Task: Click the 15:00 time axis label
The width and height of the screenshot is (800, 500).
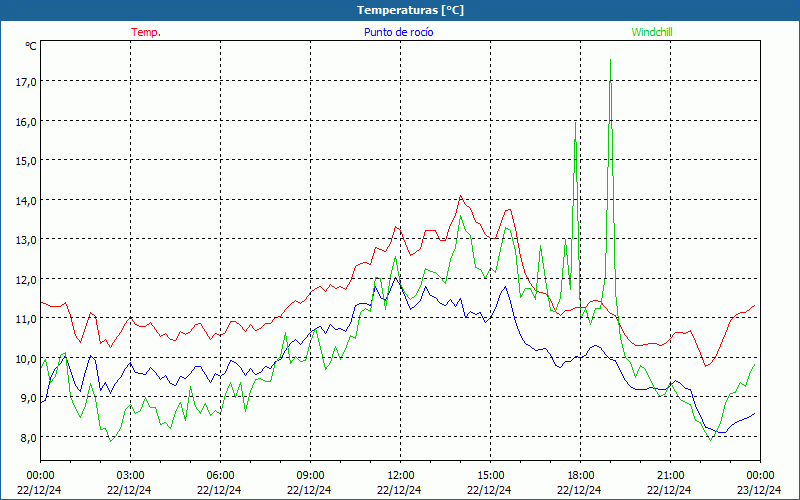Action: [490, 475]
